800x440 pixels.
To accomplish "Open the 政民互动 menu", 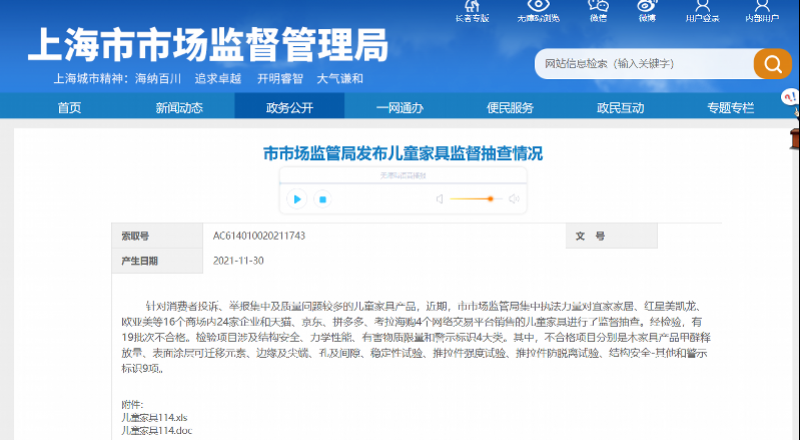I will click(x=620, y=108).
